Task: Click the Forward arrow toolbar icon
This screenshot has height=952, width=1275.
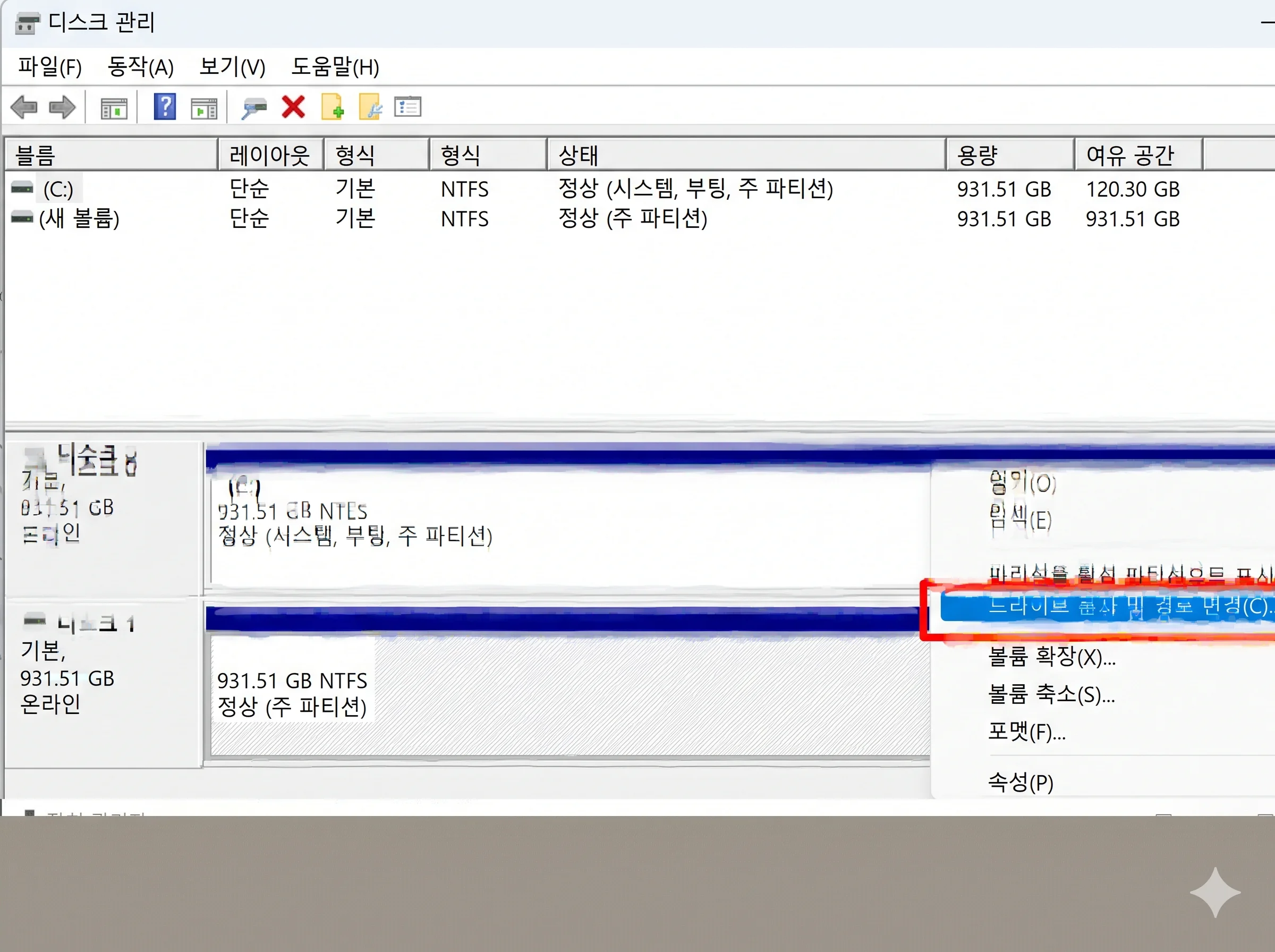Action: tap(62, 107)
